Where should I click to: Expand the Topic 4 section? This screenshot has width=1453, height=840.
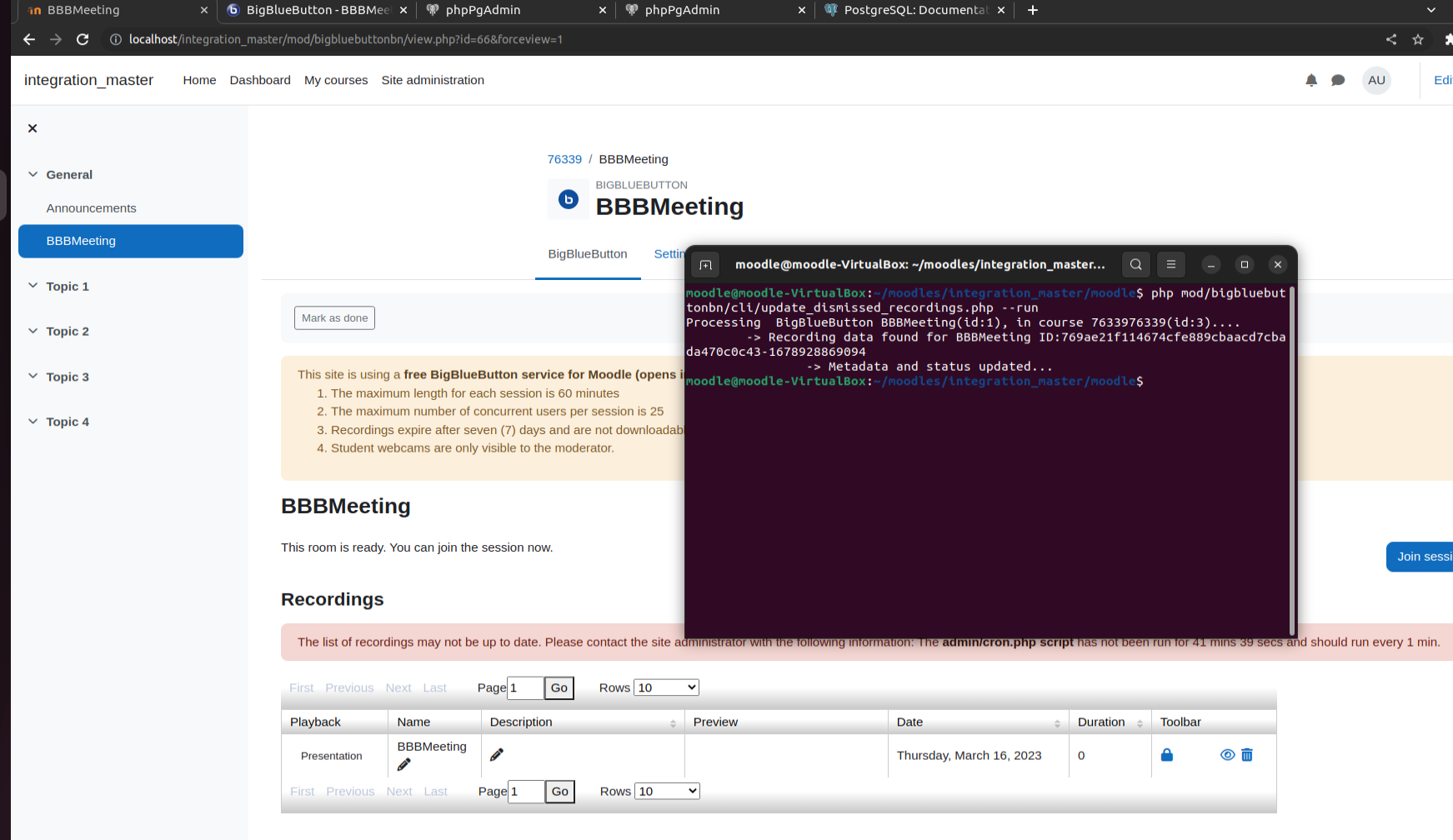33,422
